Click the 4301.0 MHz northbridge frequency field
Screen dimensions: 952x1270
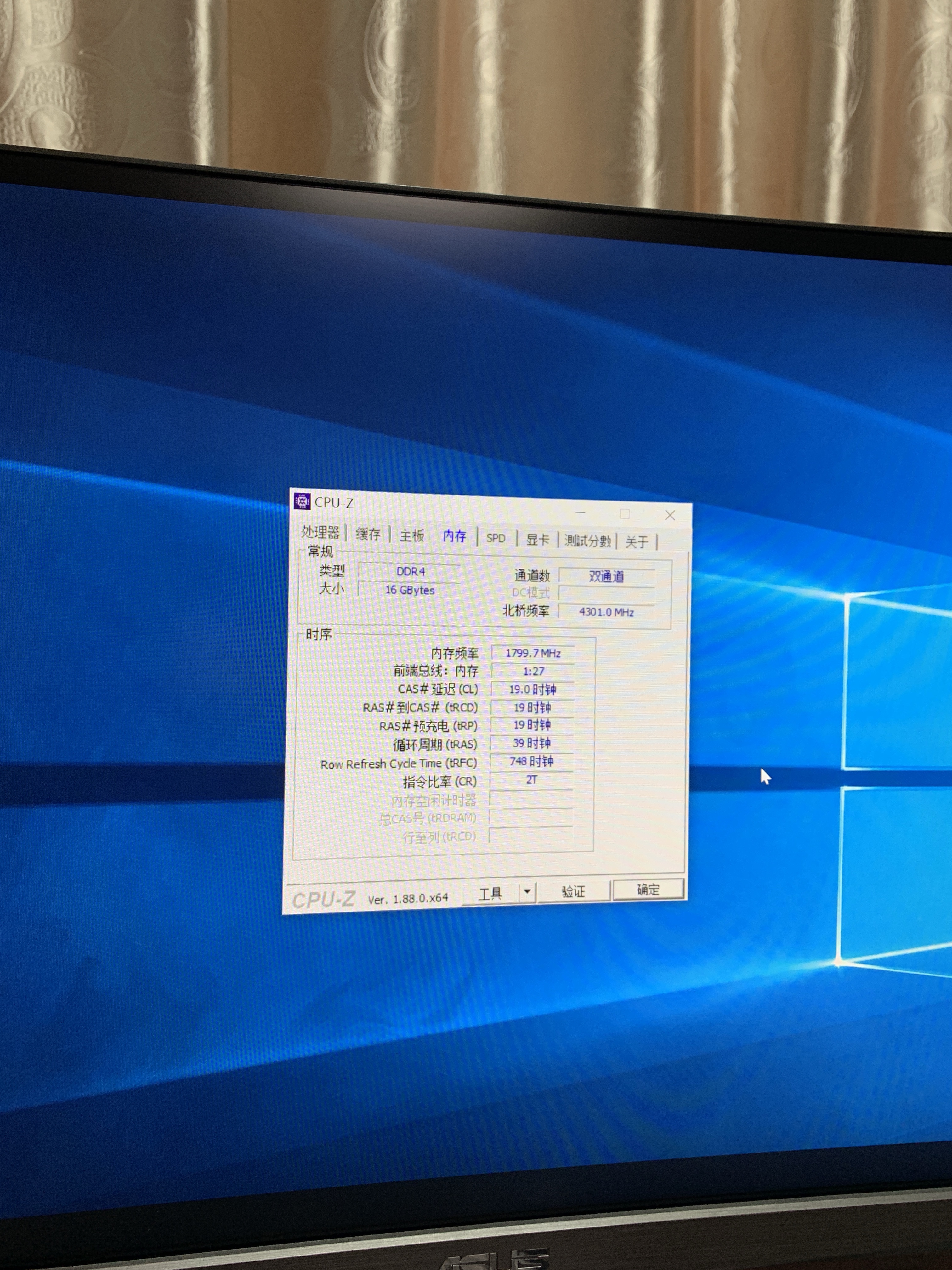pyautogui.click(x=606, y=612)
